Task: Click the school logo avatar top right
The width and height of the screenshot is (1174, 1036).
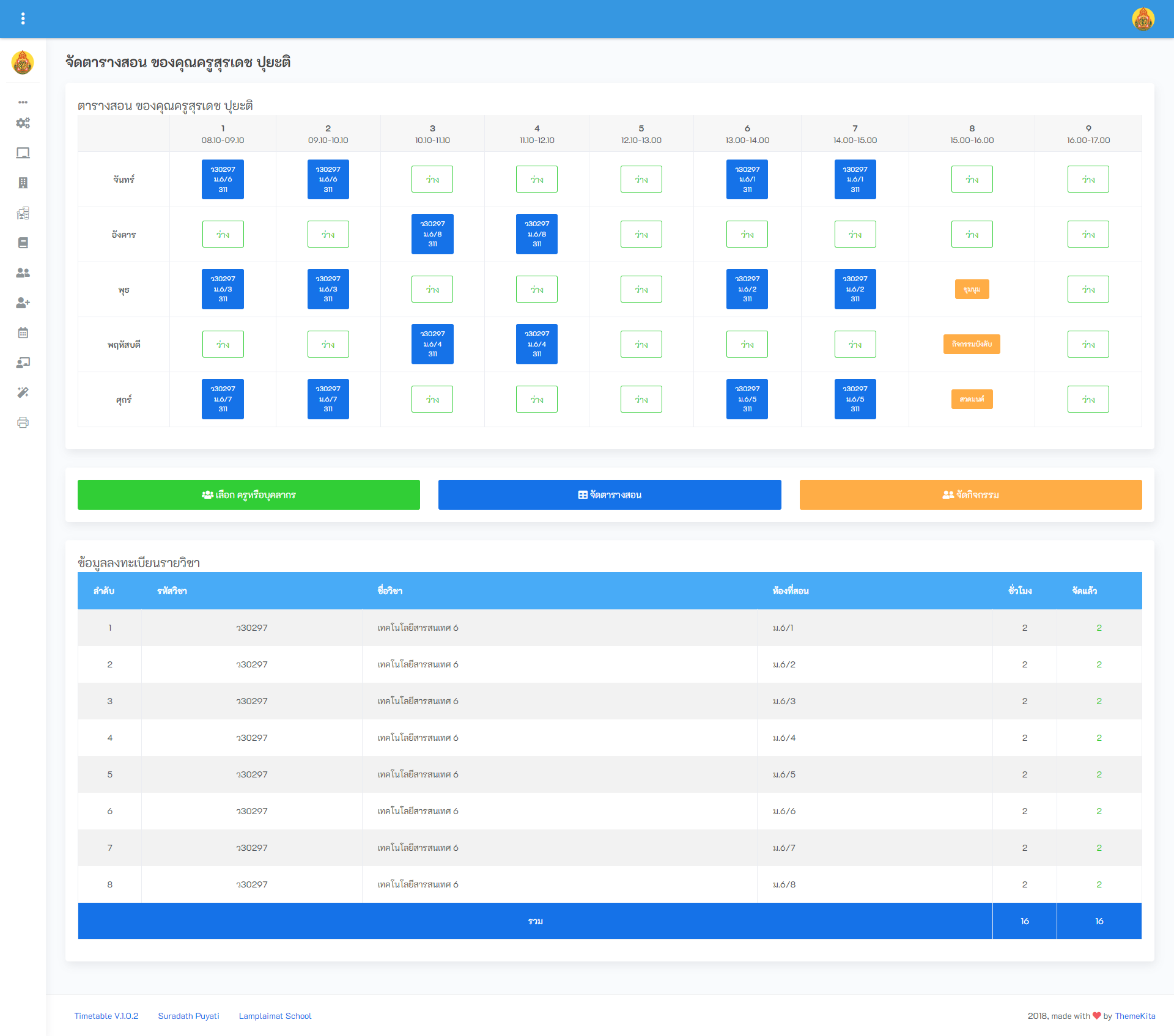Action: coord(1143,19)
